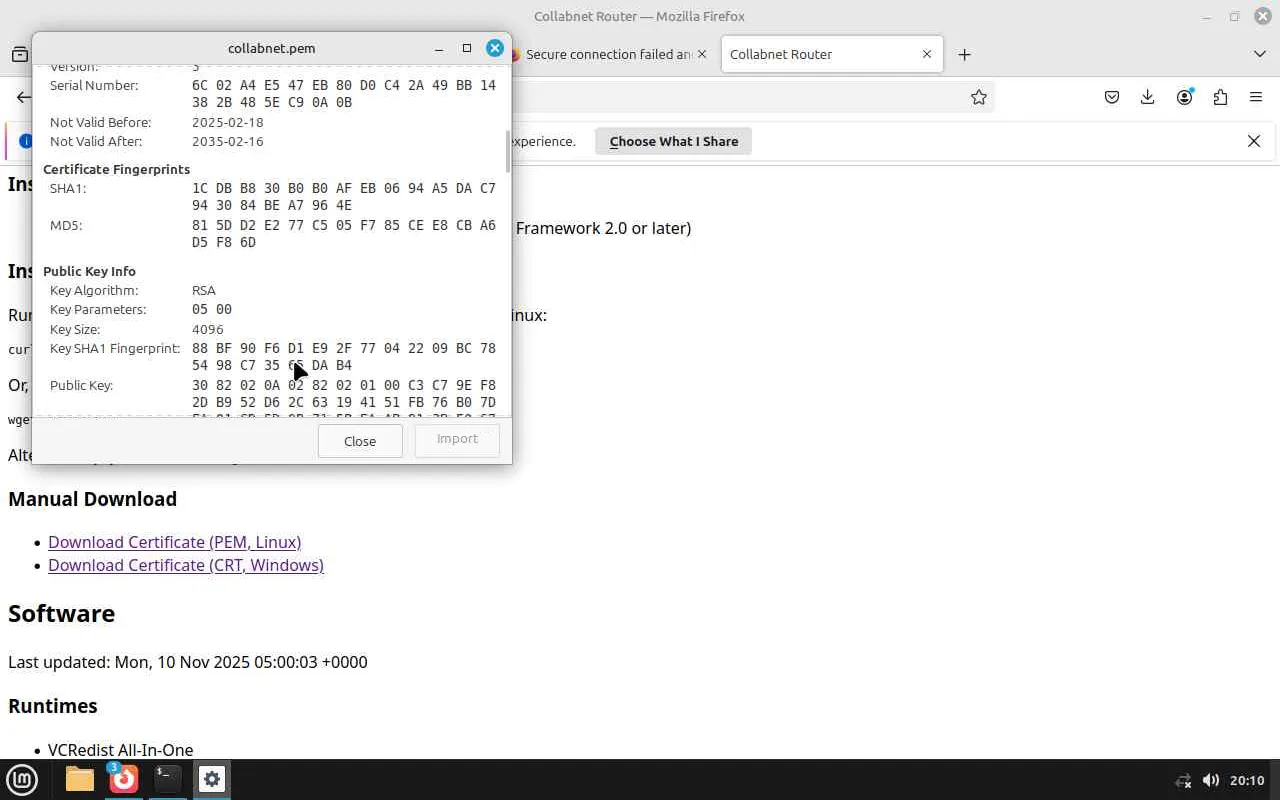Minimize the Firefox browser window

(1207, 16)
